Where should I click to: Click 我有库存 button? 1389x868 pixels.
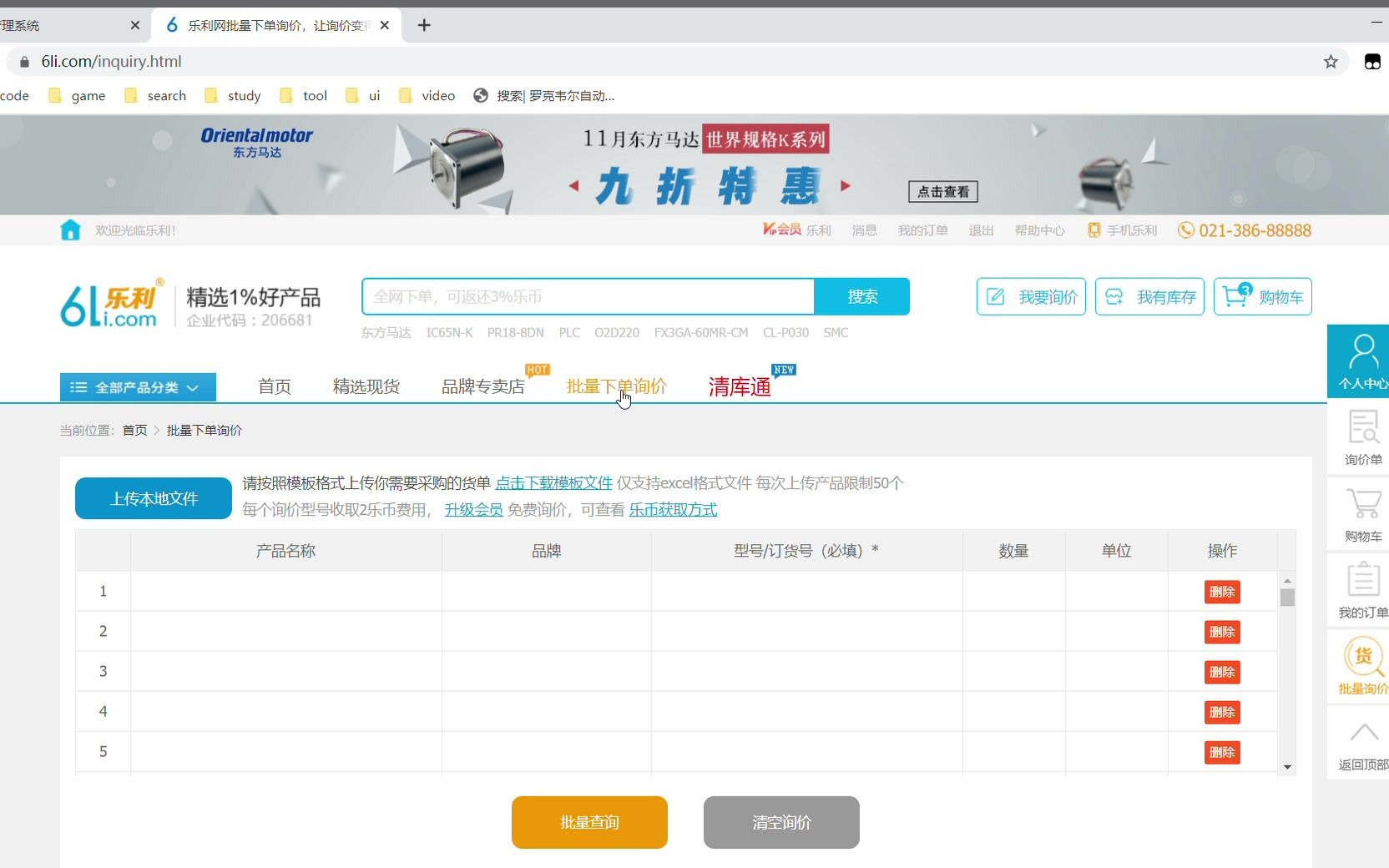(1149, 296)
